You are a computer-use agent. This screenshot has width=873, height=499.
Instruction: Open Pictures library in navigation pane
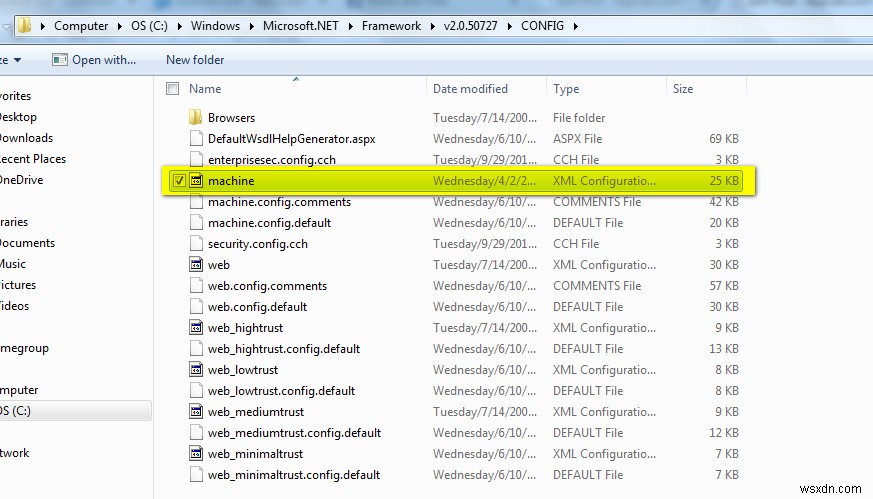point(18,285)
